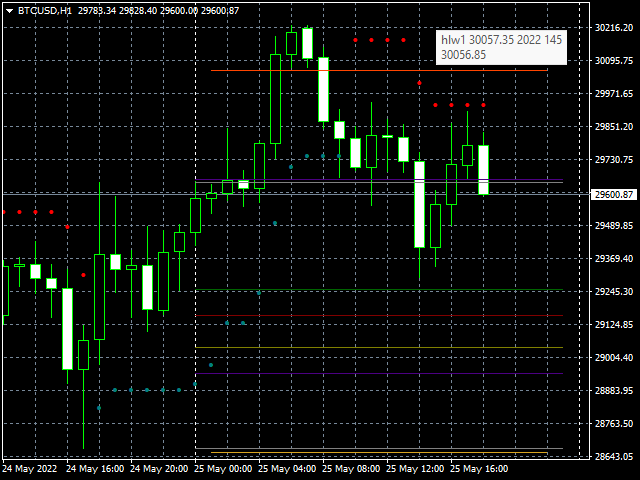Screen dimensions: 640x480
Task: Click the 24 May 20:00 time label
Action: (x=159, y=469)
